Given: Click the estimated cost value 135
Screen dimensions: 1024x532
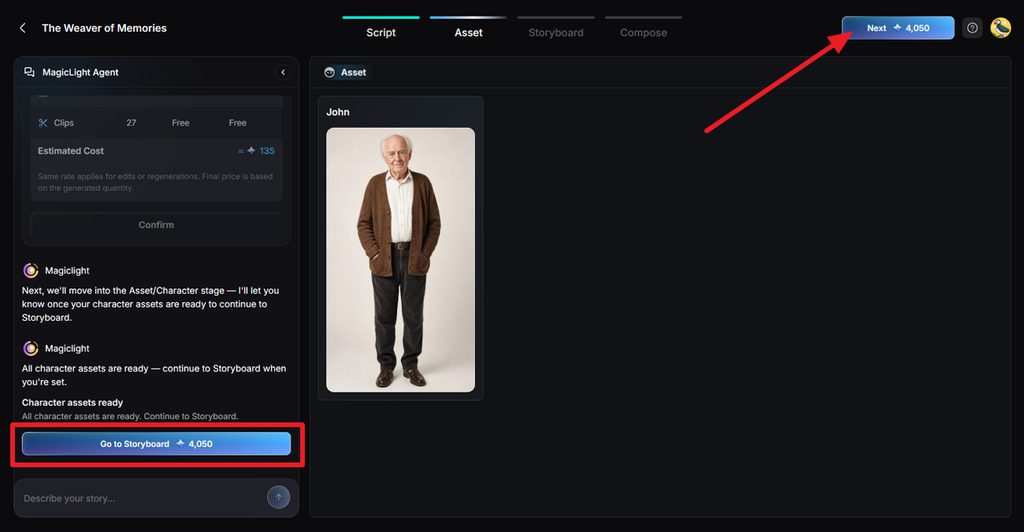Looking at the screenshot, I should 266,151.
